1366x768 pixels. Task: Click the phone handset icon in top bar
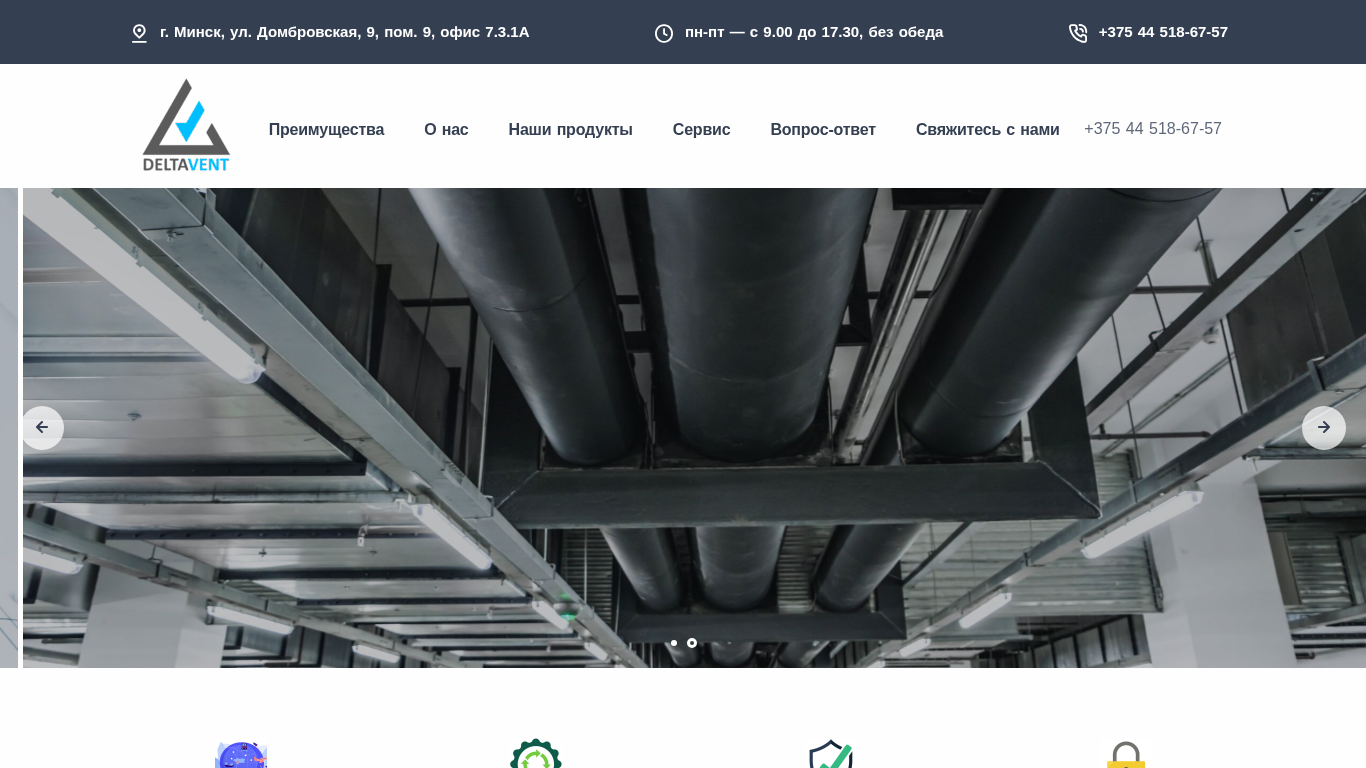[x=1078, y=33]
